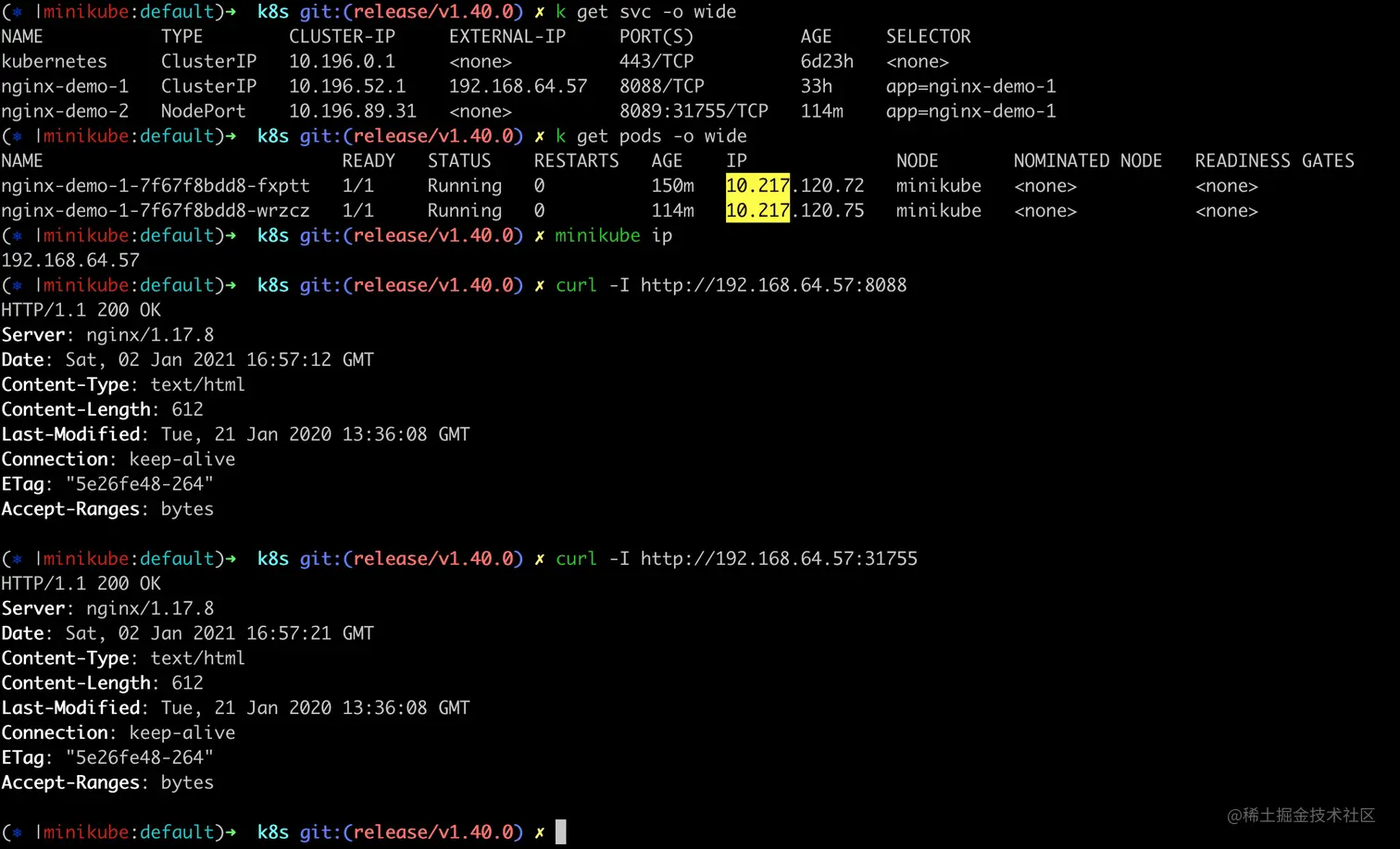
Task: Click the 'minikube ip' command text
Action: [x=614, y=235]
